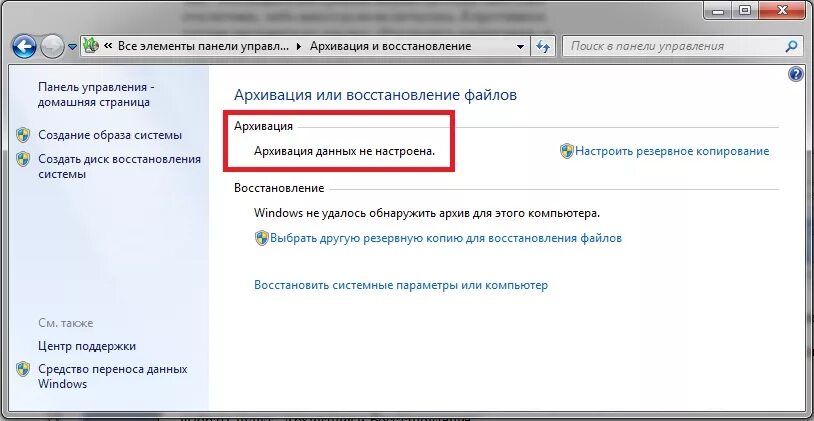Open Help via the blue question mark
814x421 pixels.
pos(796,74)
